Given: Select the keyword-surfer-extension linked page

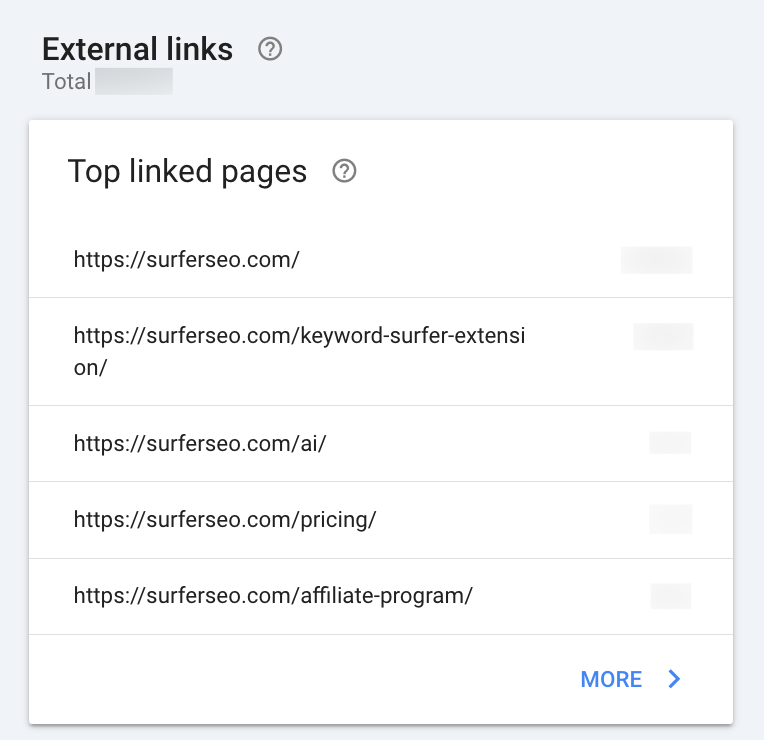Looking at the screenshot, I should click(x=299, y=337).
